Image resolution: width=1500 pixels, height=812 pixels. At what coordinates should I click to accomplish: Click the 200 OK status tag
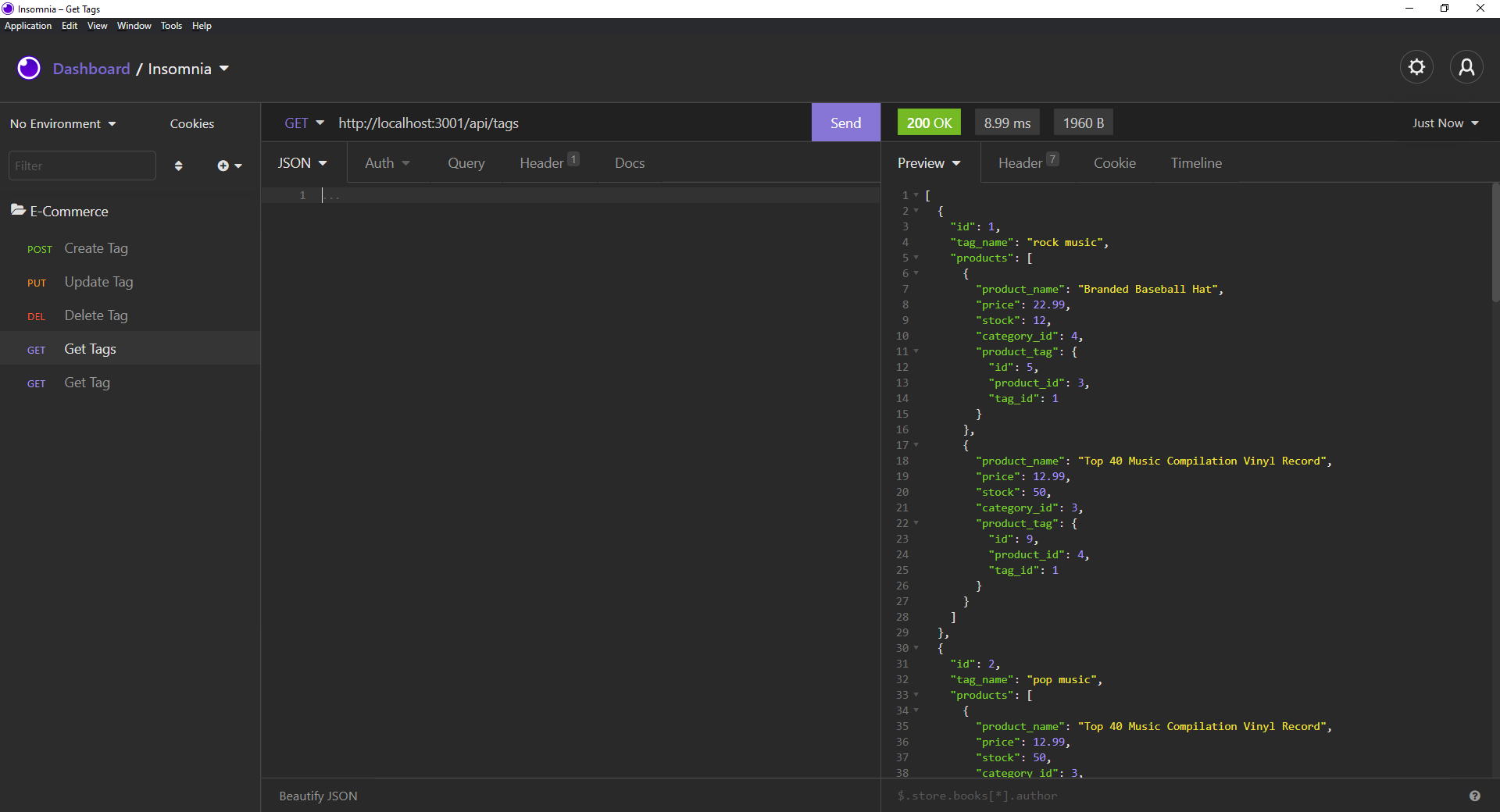click(x=929, y=123)
